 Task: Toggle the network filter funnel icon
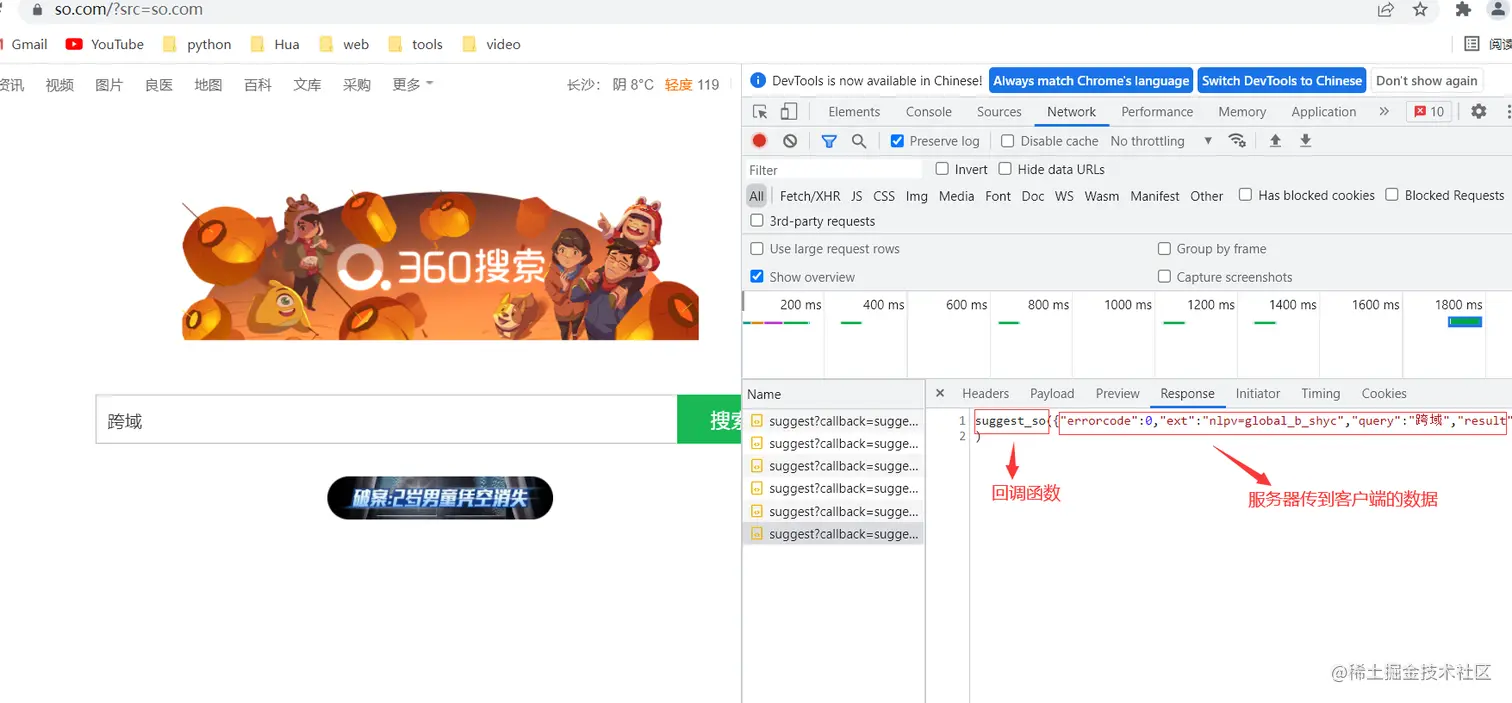829,141
